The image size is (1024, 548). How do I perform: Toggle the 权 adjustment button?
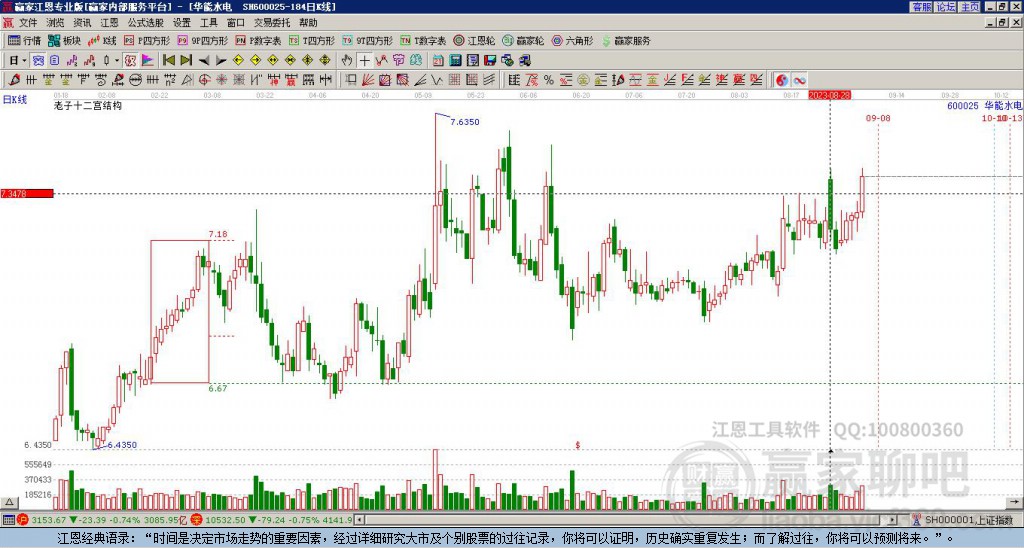tap(130, 60)
